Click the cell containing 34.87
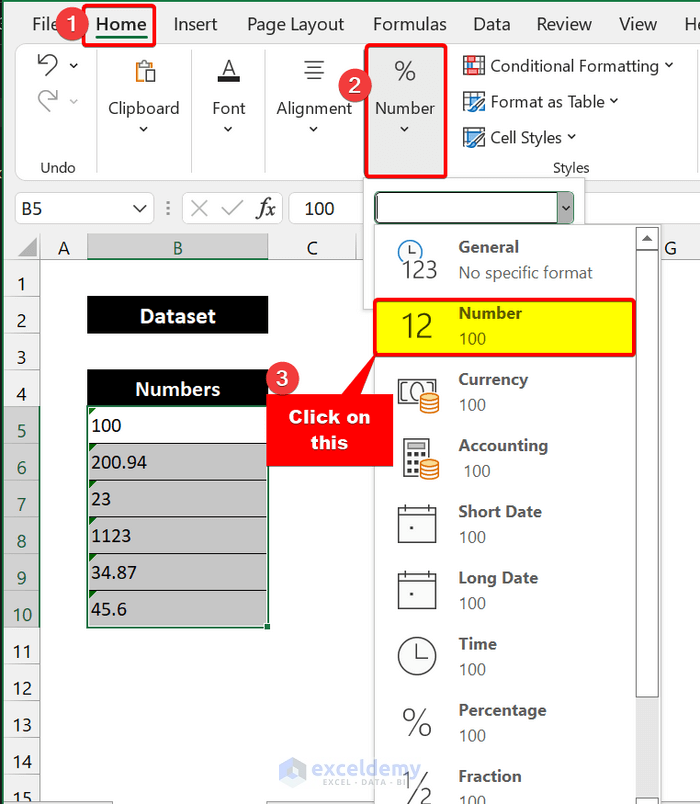This screenshot has width=700, height=804. click(177, 572)
